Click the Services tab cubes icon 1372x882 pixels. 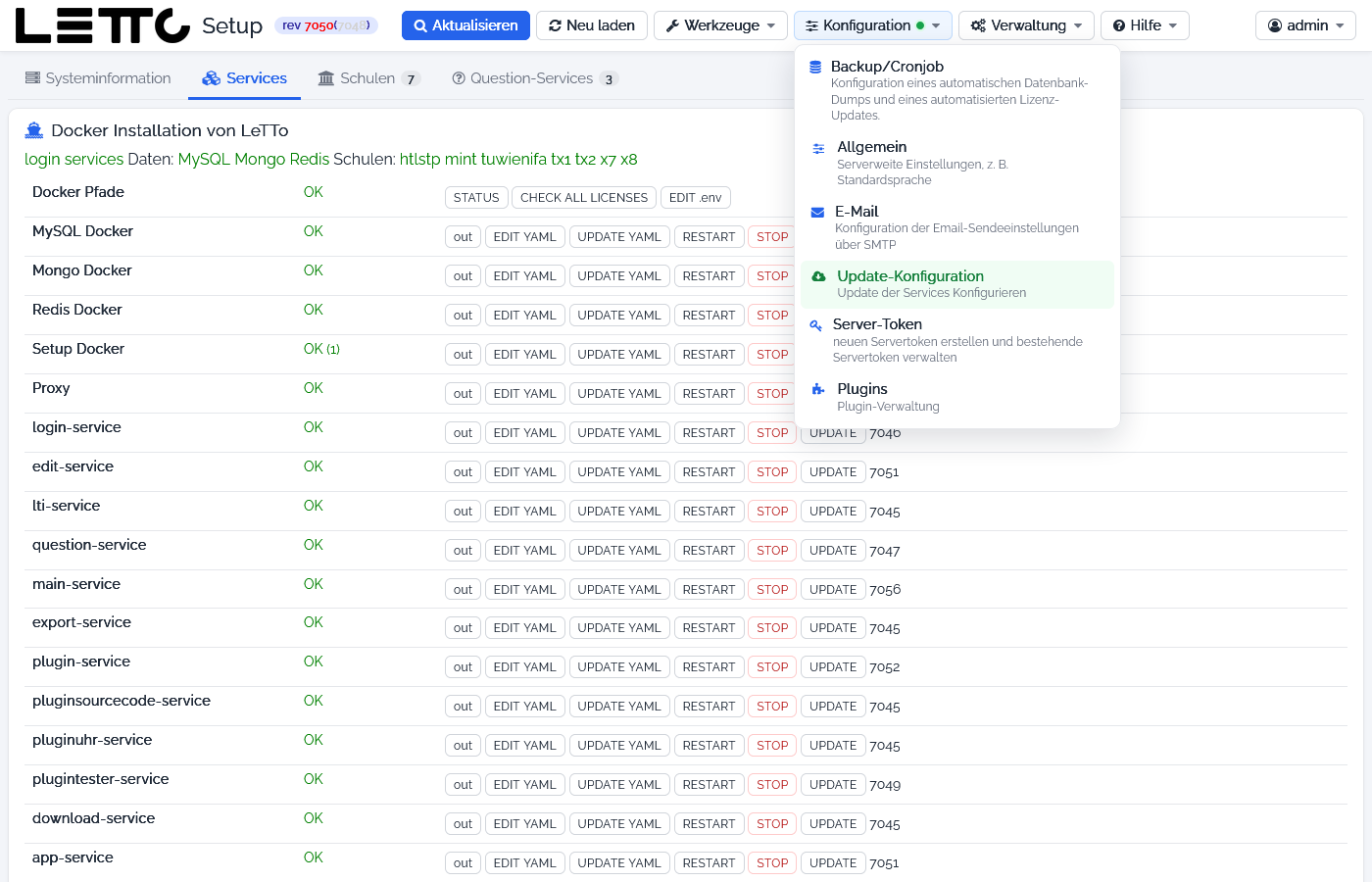pos(211,78)
